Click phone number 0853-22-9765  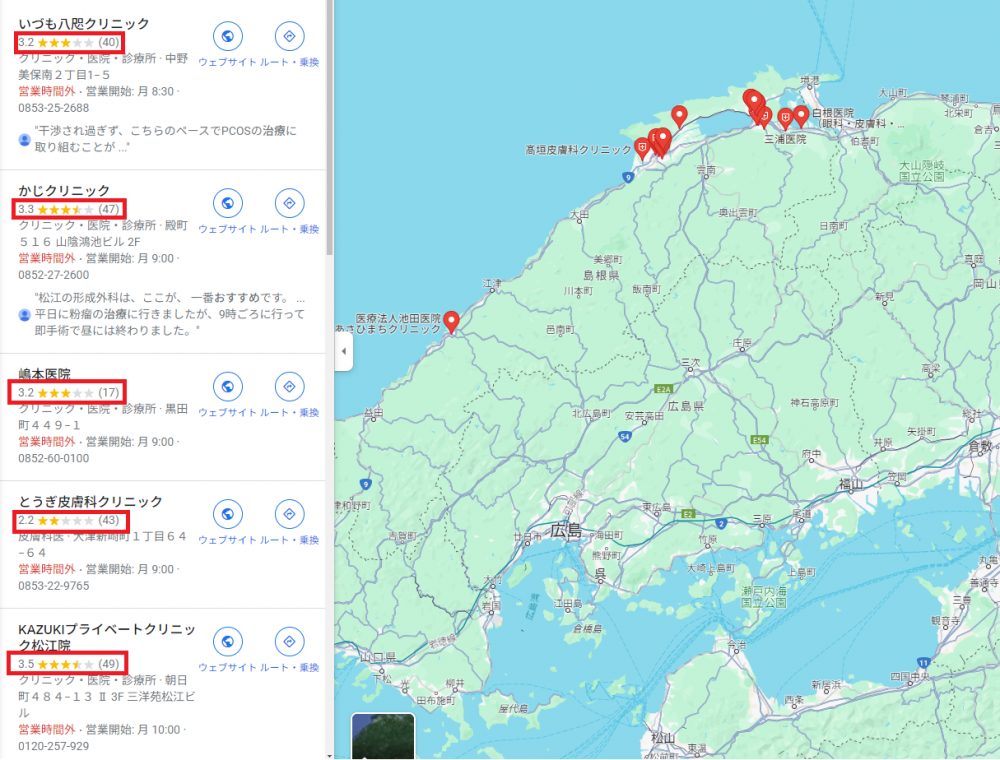pos(54,586)
